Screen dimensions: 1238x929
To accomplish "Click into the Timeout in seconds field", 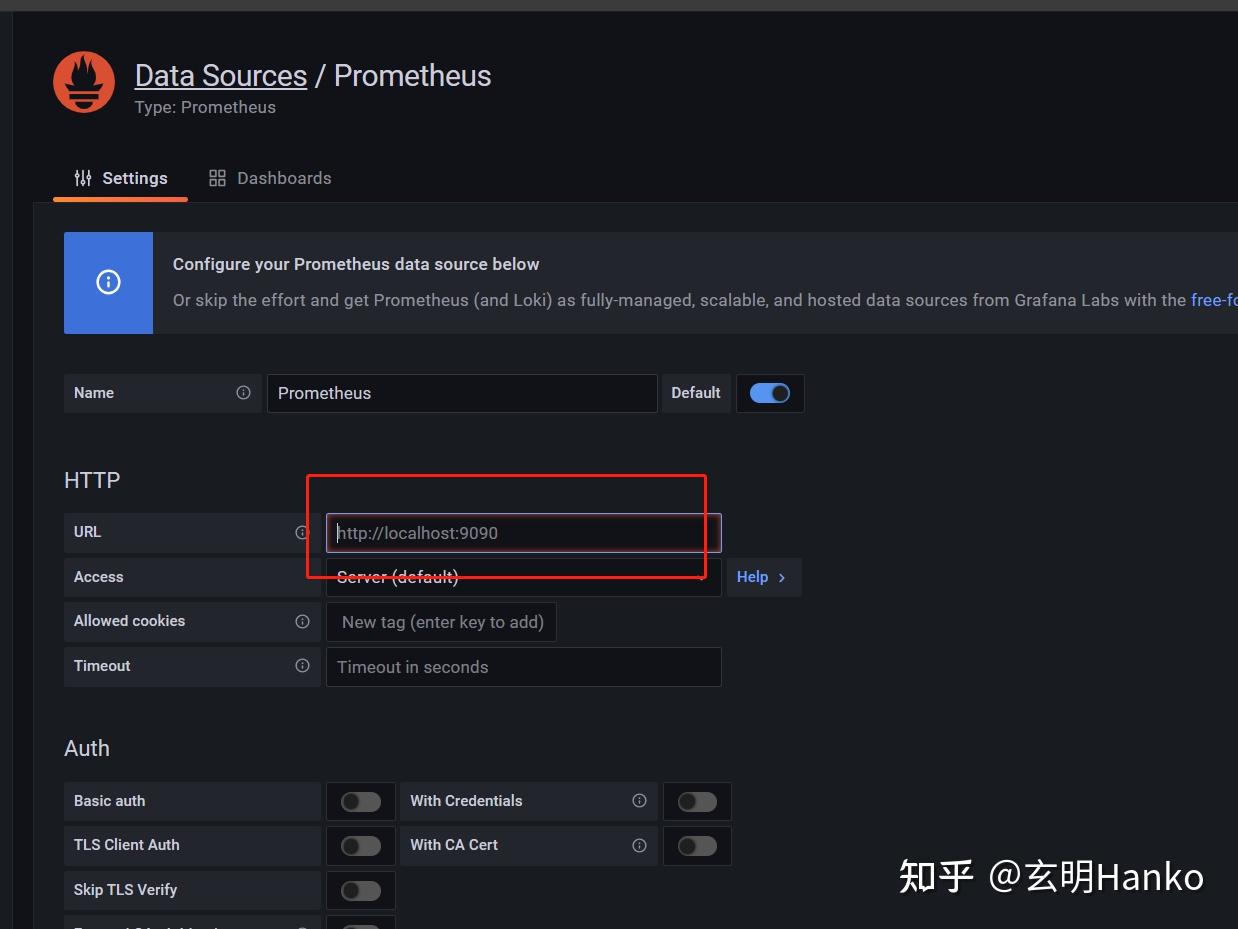I will (x=522, y=667).
